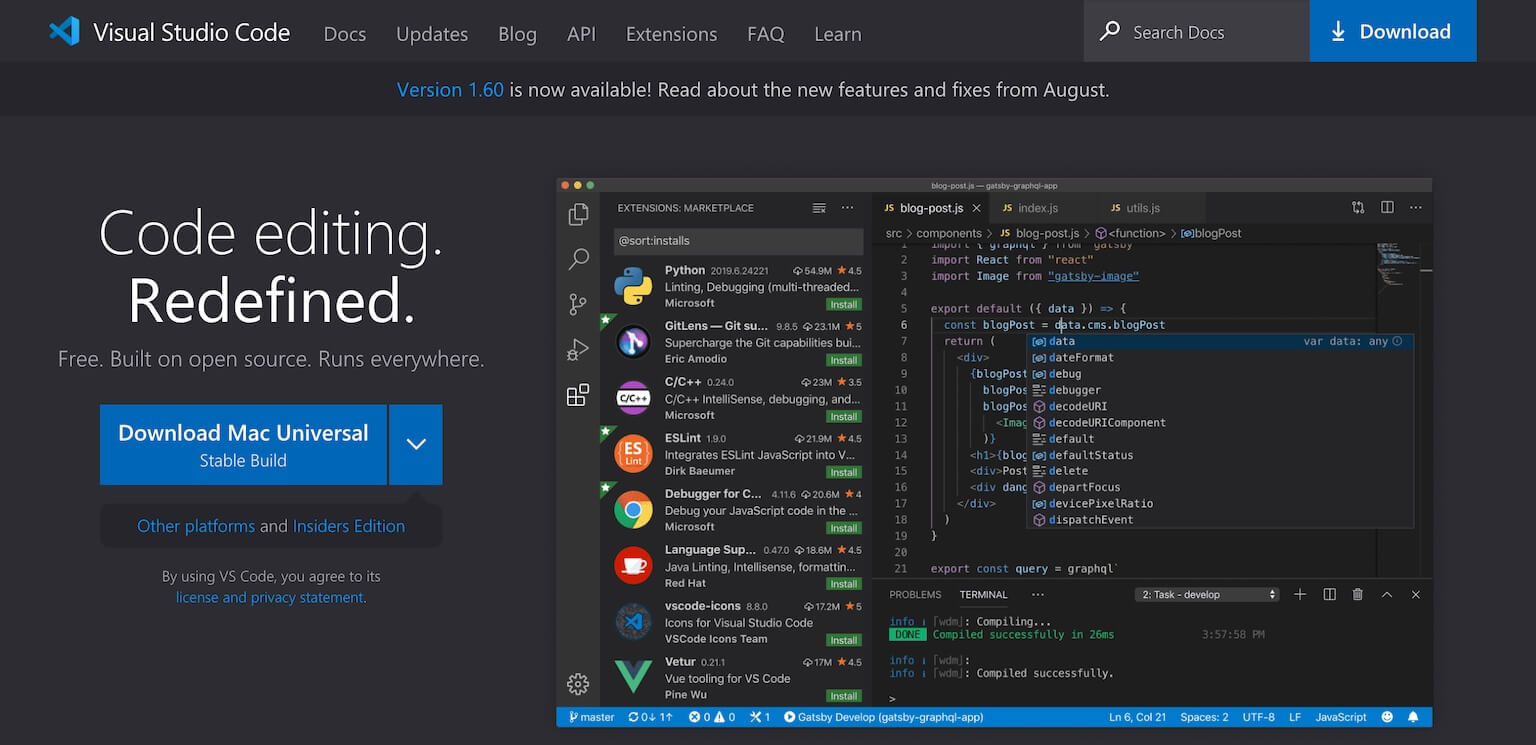Viewport: 1536px width, 745px height.
Task: Open Run and Debug activity icon
Action: pyautogui.click(x=578, y=350)
